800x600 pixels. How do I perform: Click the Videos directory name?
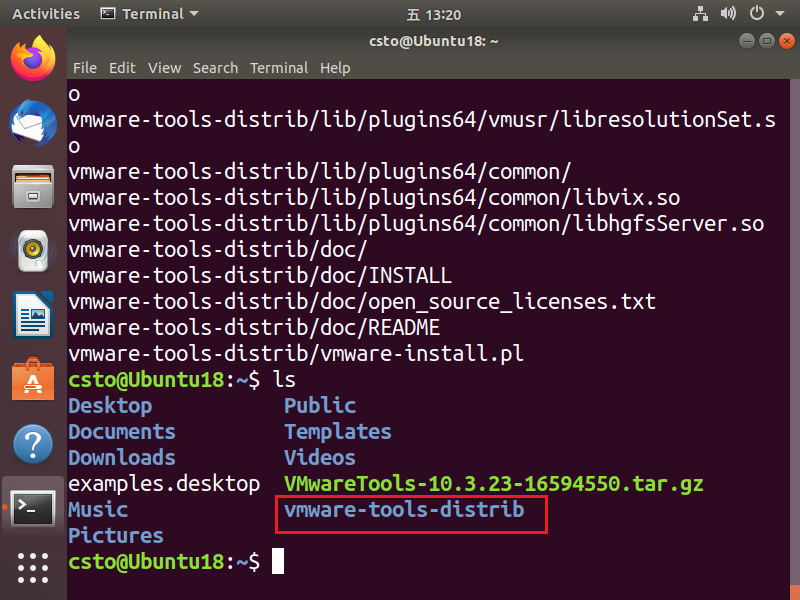[319, 458]
